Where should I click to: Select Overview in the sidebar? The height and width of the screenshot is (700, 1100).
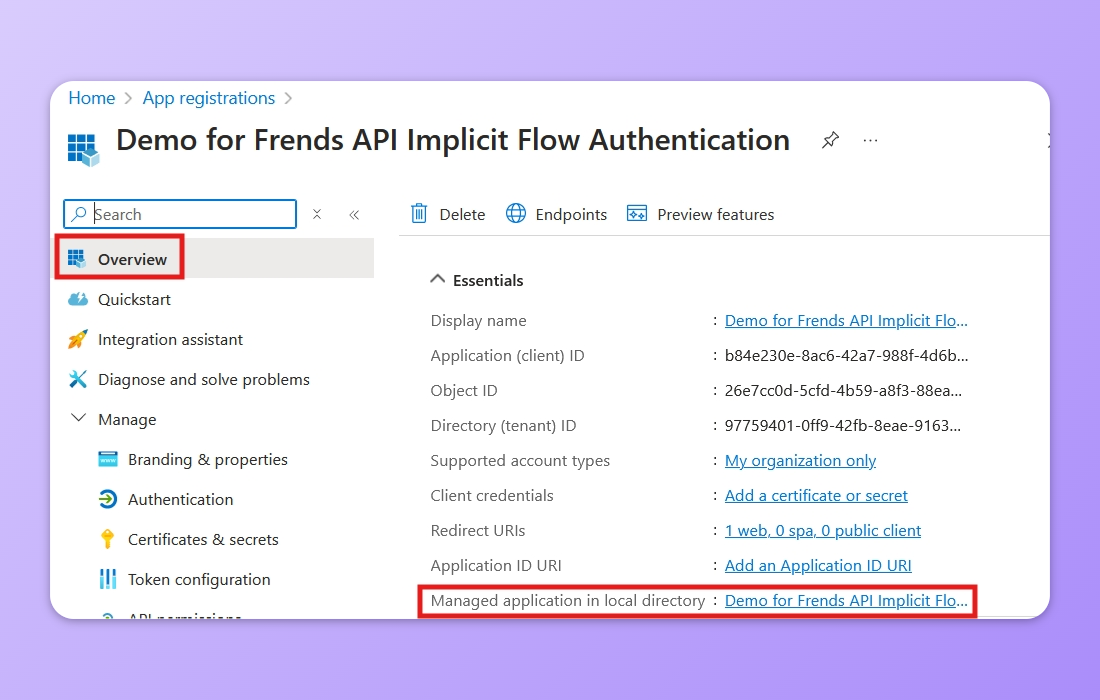click(215, 258)
